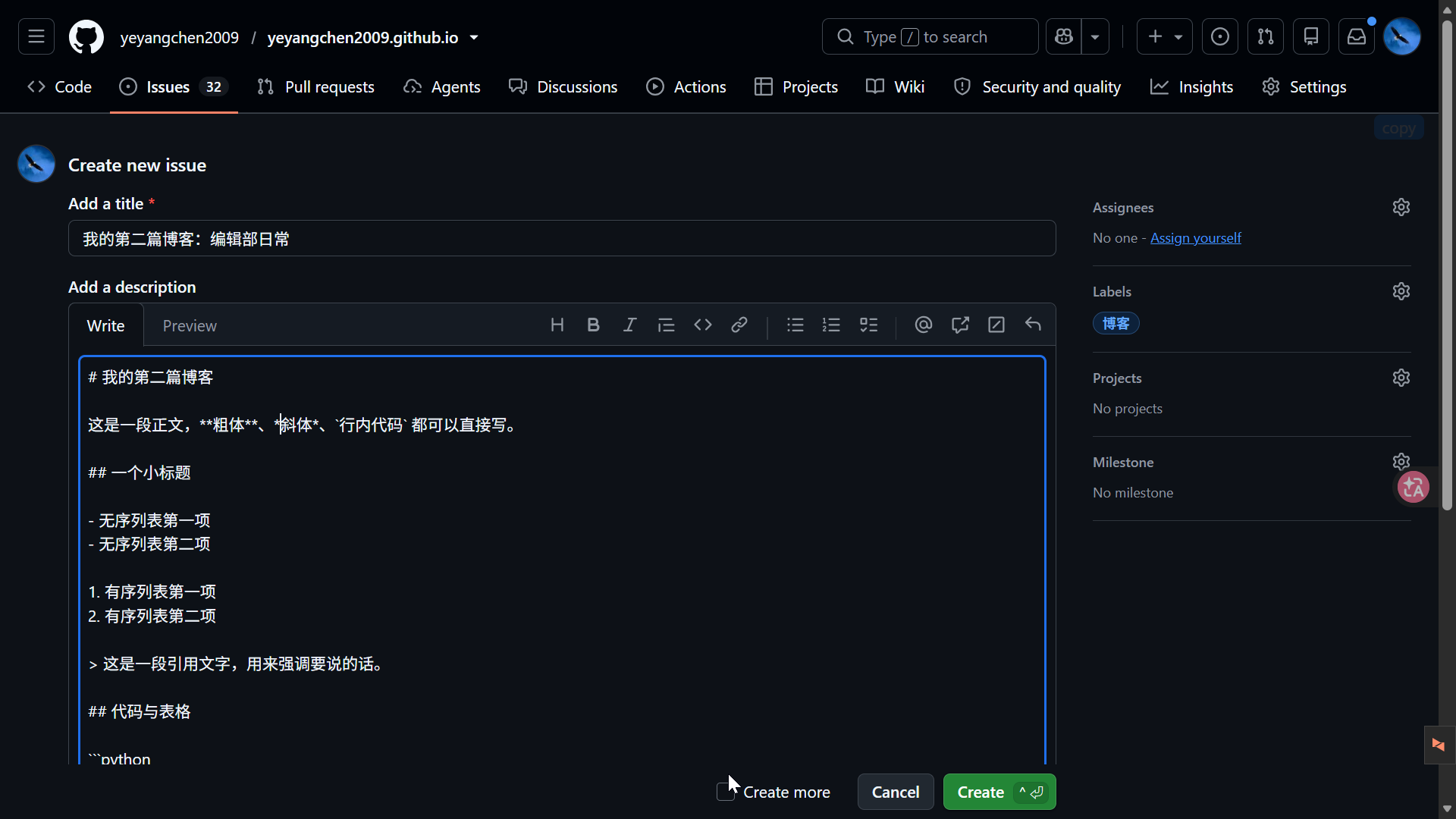Cancel the new issue
The height and width of the screenshot is (819, 1456).
pos(896,792)
